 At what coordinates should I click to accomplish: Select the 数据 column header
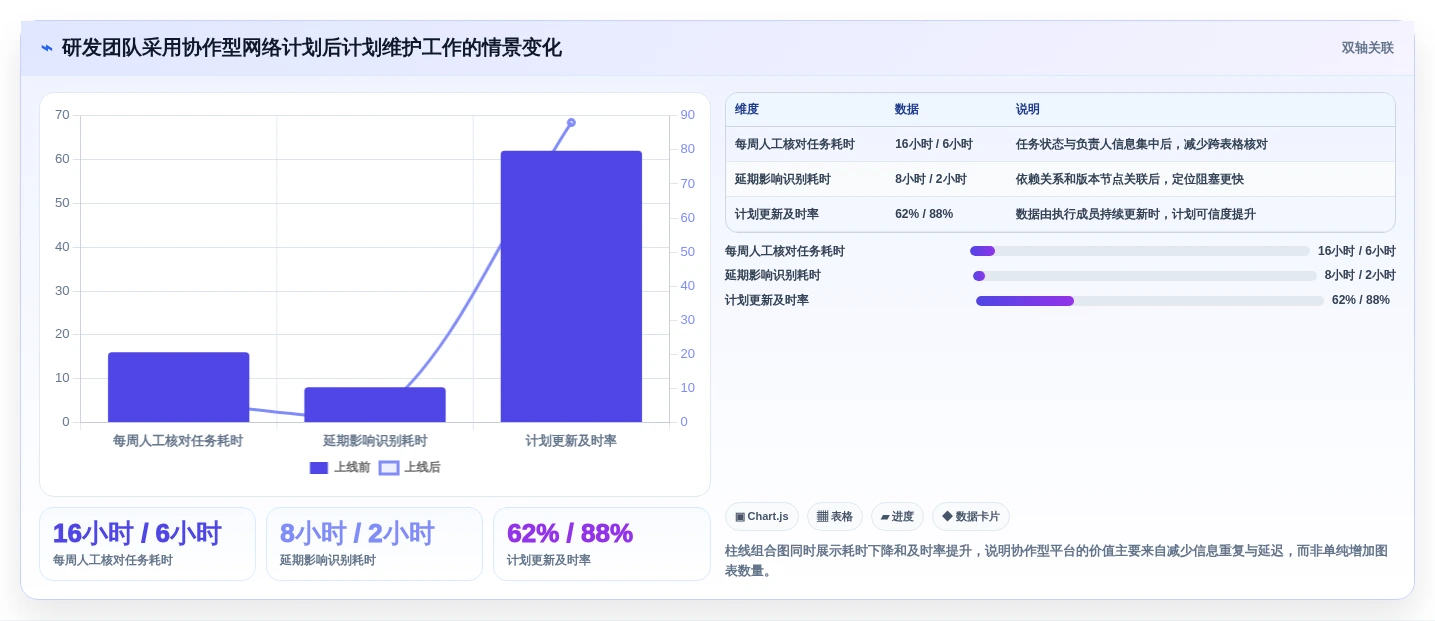click(x=907, y=109)
